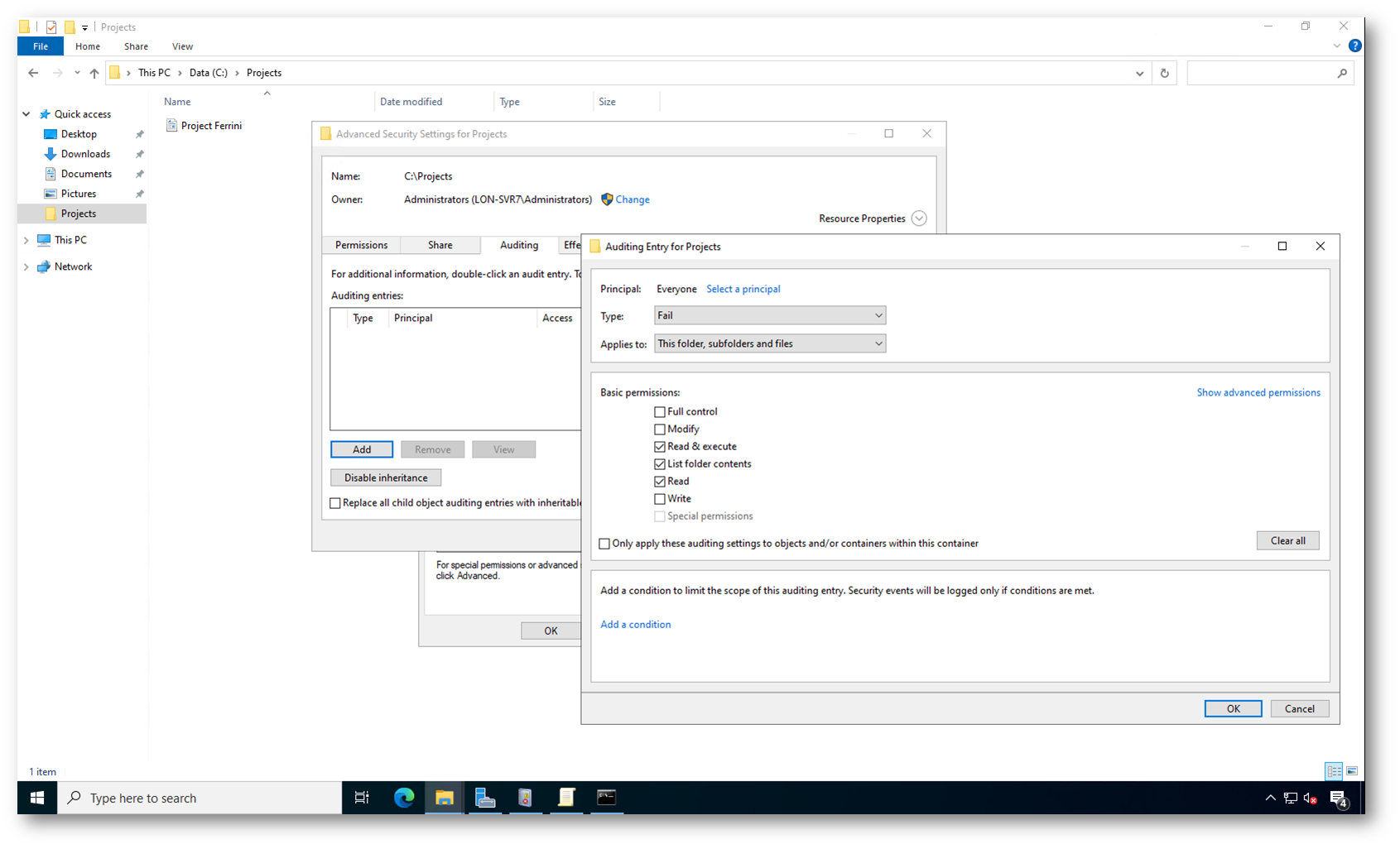Screen dimensions: 1400x849
Task: Click the Task View taskbar icon
Action: [x=362, y=798]
